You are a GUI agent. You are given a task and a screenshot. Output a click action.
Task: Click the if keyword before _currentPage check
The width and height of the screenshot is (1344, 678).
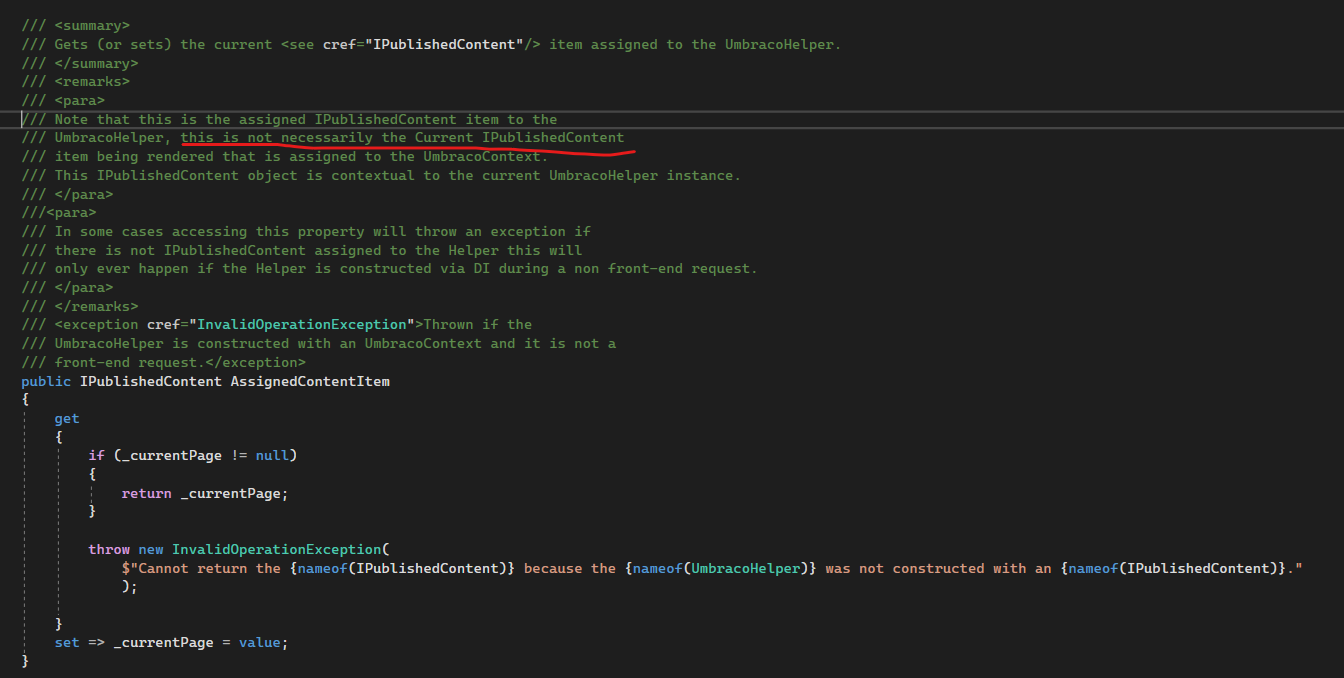coord(96,455)
